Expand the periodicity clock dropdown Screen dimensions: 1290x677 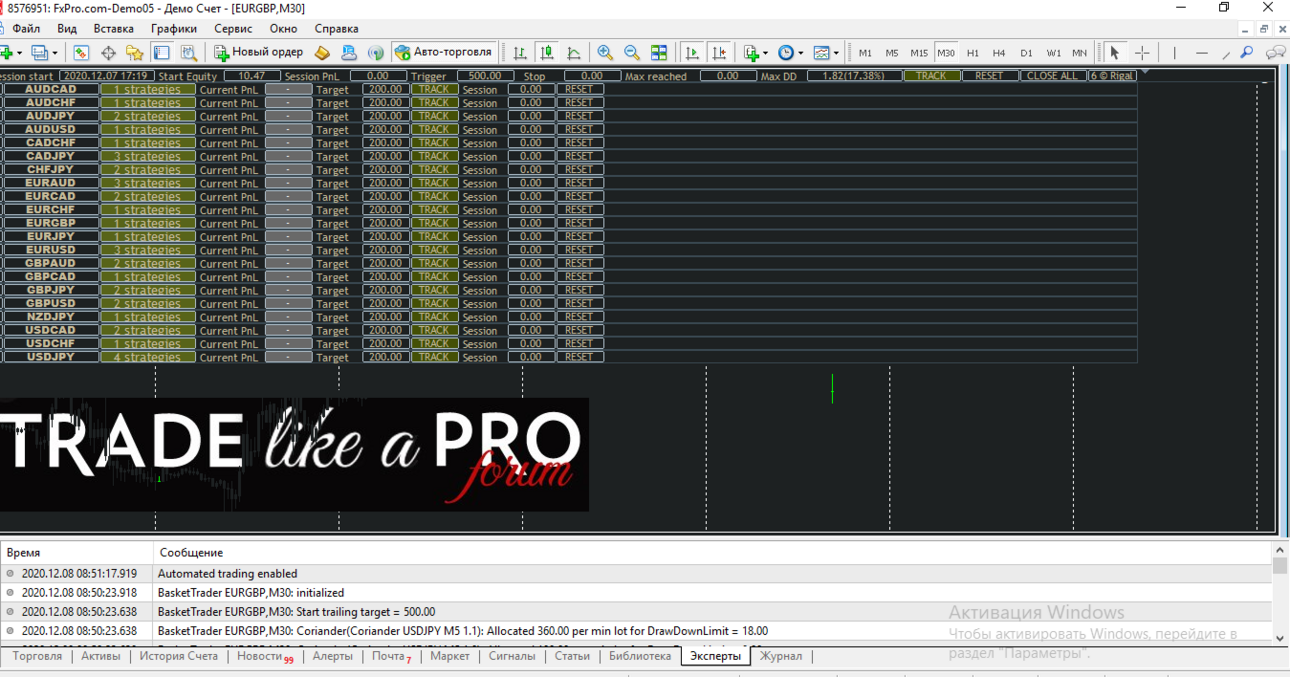pyautogui.click(x=800, y=53)
